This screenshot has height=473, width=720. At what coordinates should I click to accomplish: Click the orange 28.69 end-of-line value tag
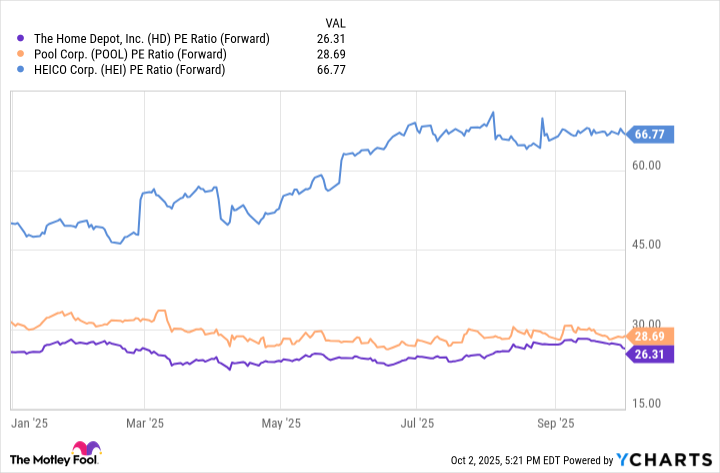pyautogui.click(x=650, y=335)
